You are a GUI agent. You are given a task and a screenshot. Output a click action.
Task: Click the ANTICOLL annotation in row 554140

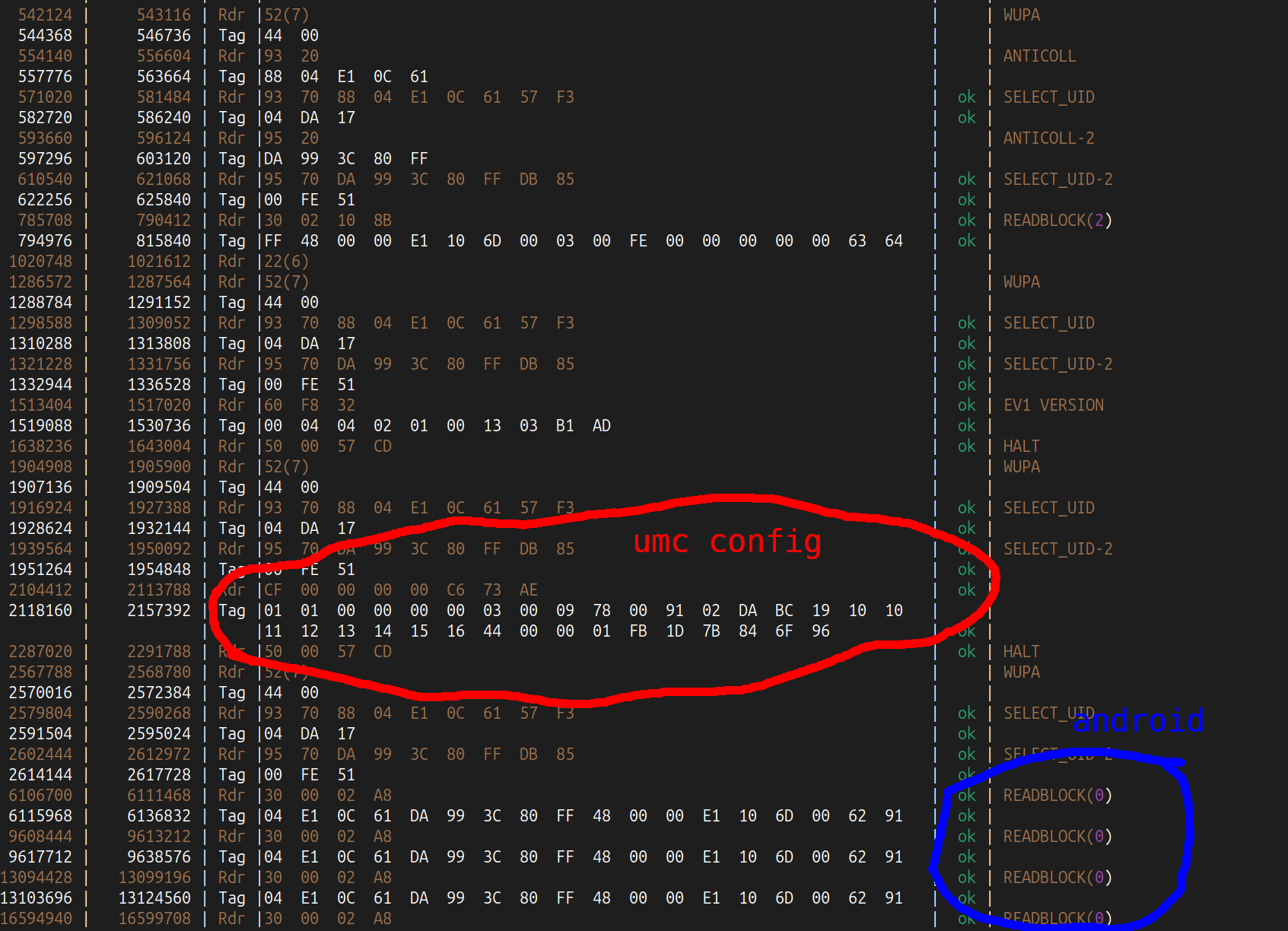pos(1039,56)
